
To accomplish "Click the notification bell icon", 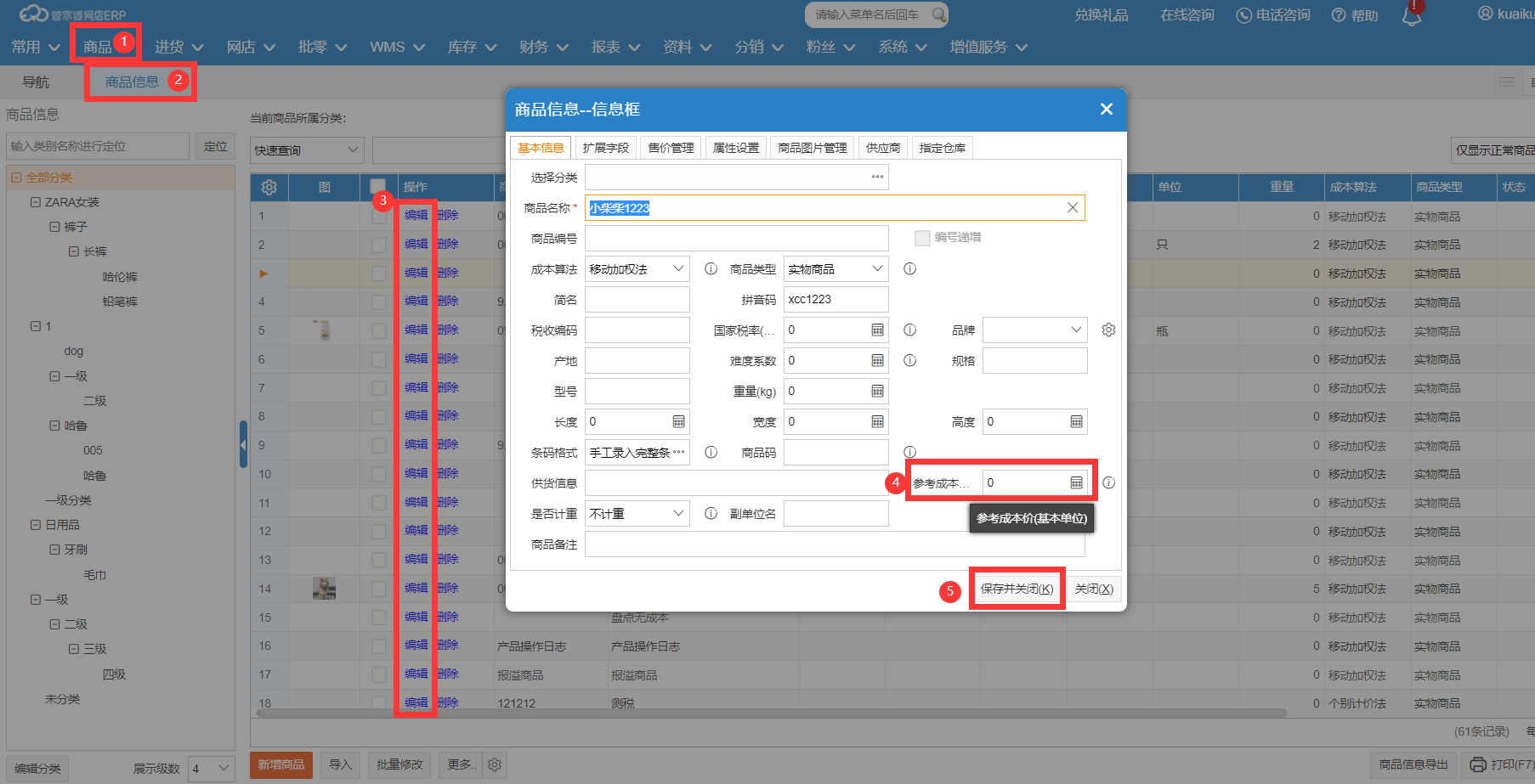I will point(1411,16).
